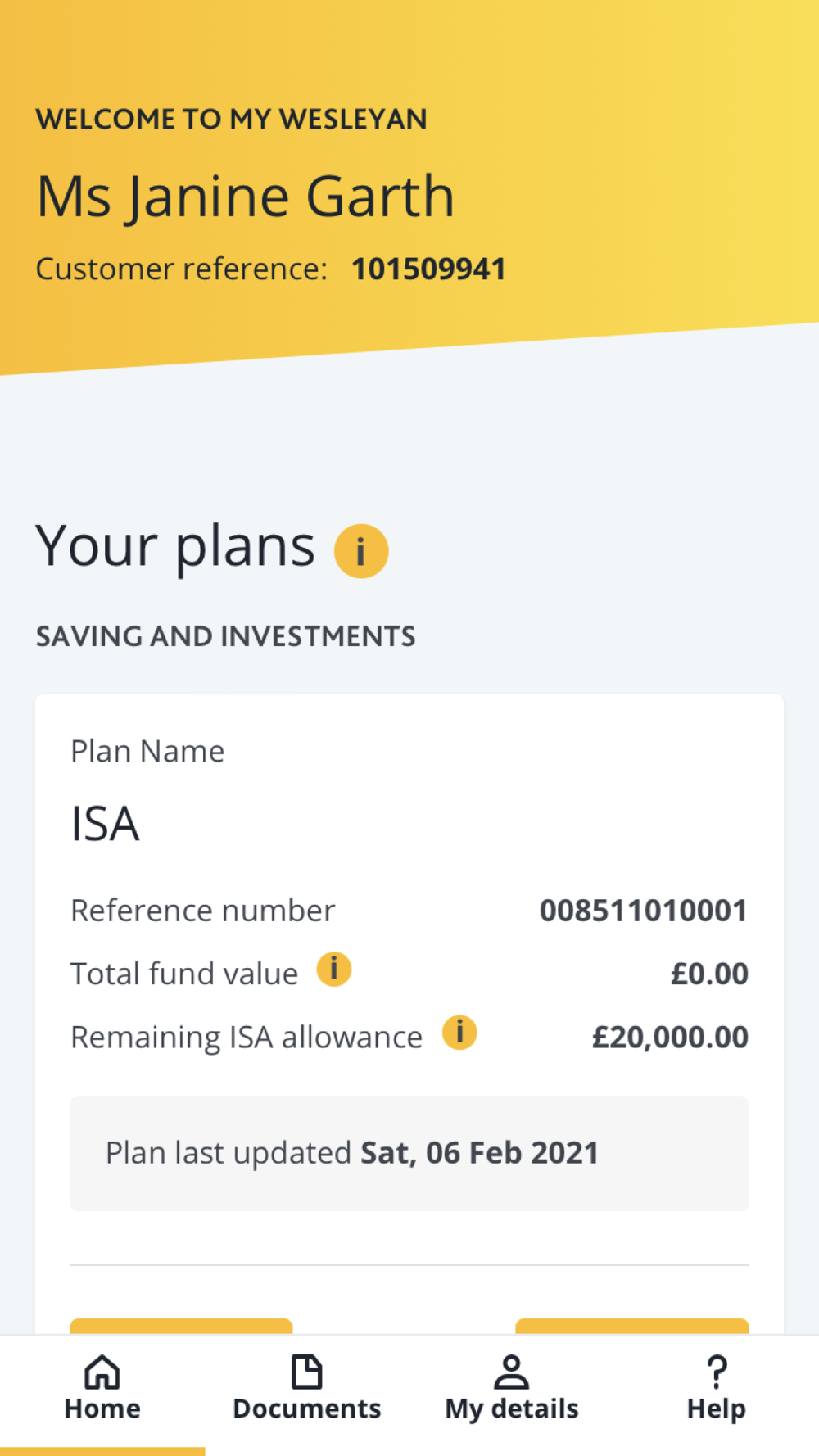Screen dimensions: 819x1456
Task: Tap the right yellow button under the plan
Action: pyautogui.click(x=632, y=1327)
